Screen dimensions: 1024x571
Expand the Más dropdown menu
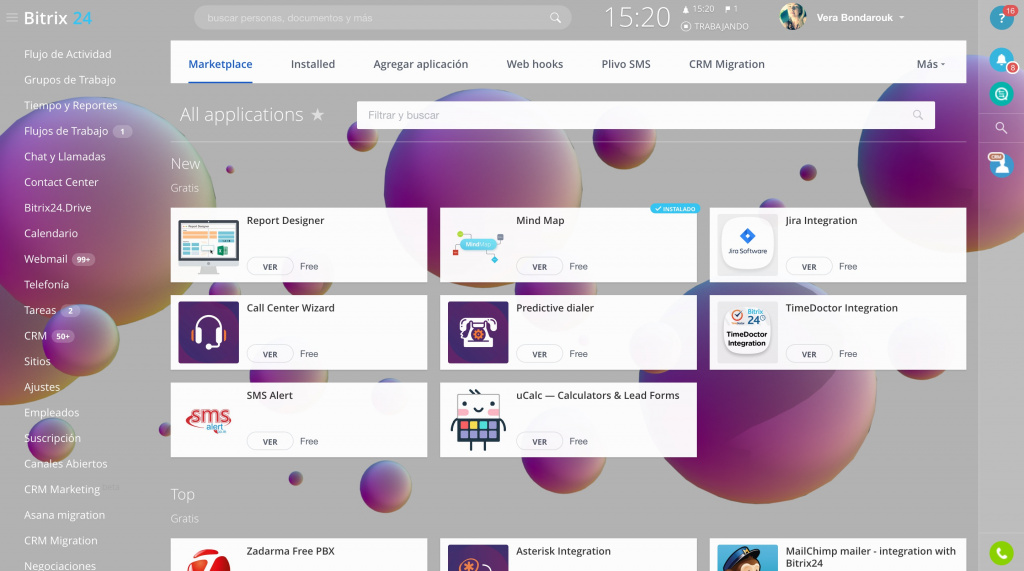click(930, 64)
